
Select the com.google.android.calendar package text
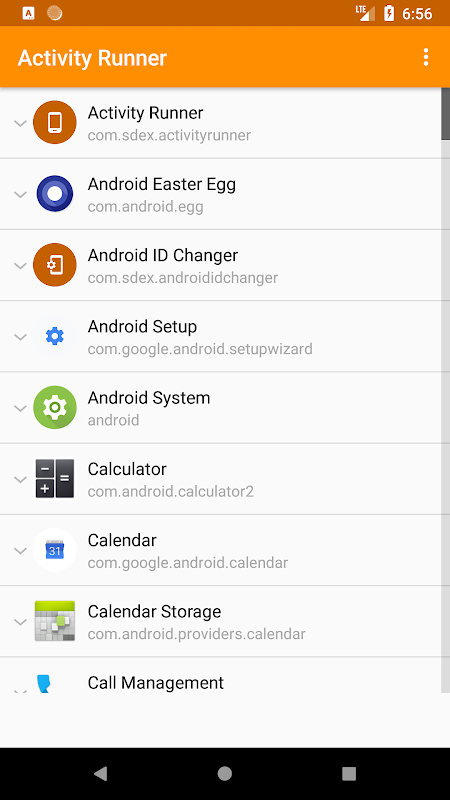pos(188,563)
